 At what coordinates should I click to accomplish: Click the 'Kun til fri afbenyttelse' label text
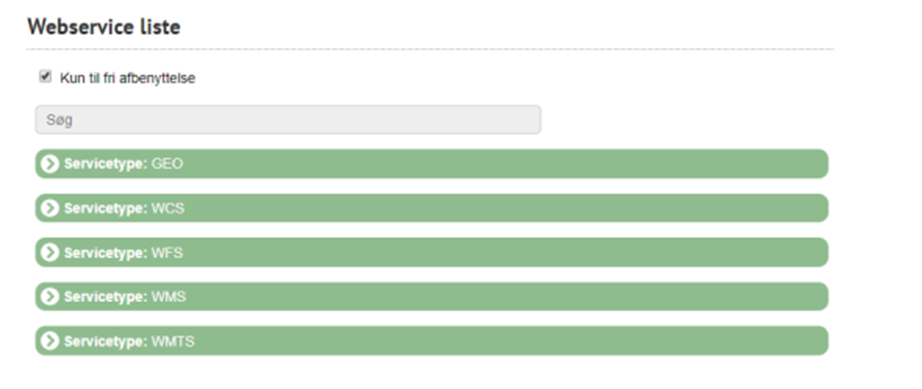(128, 78)
